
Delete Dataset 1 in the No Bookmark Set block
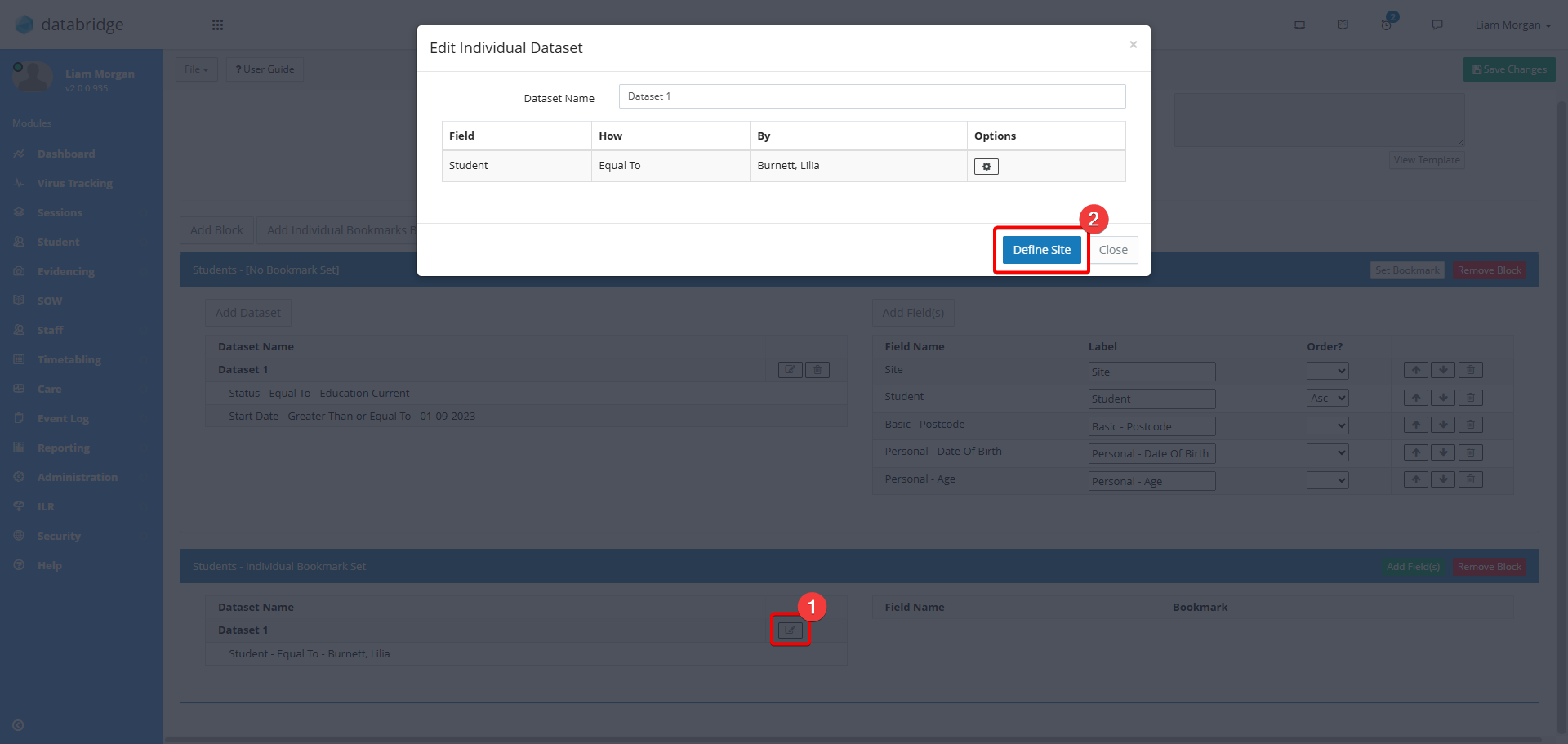point(817,370)
